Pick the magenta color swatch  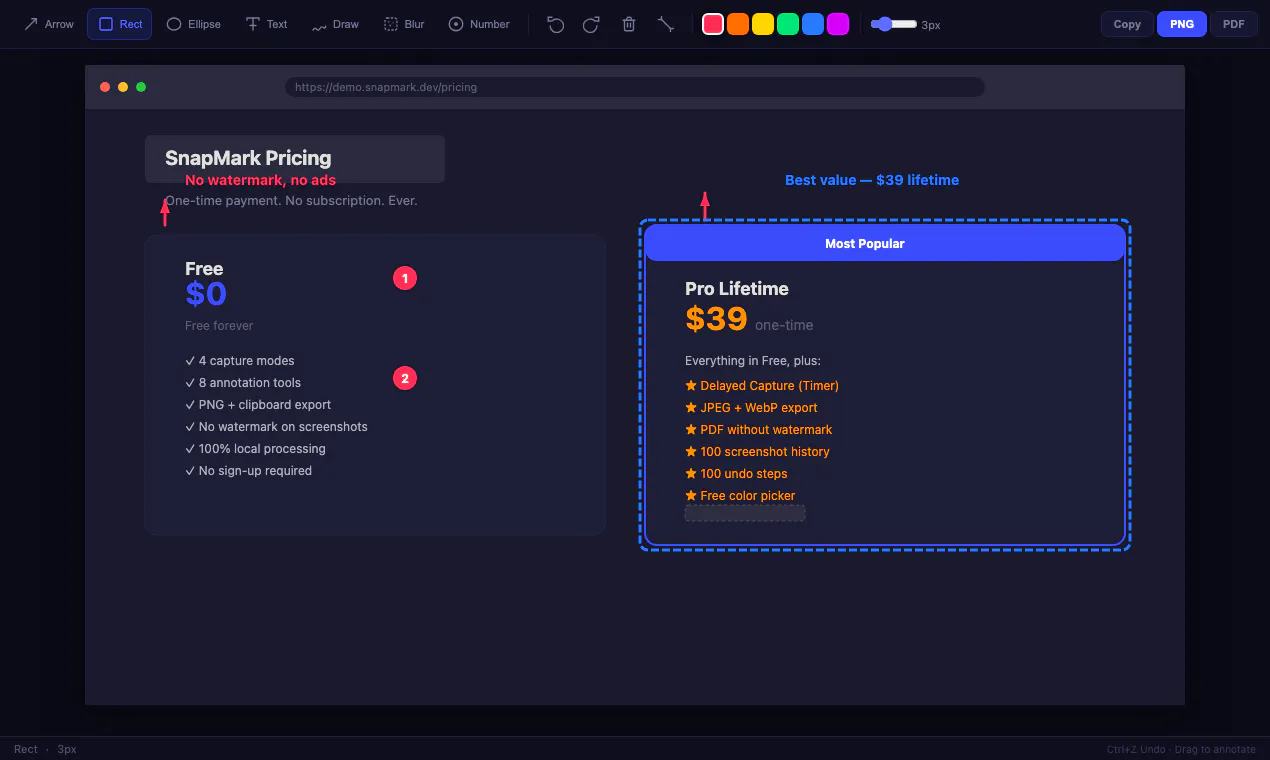pyautogui.click(x=838, y=24)
